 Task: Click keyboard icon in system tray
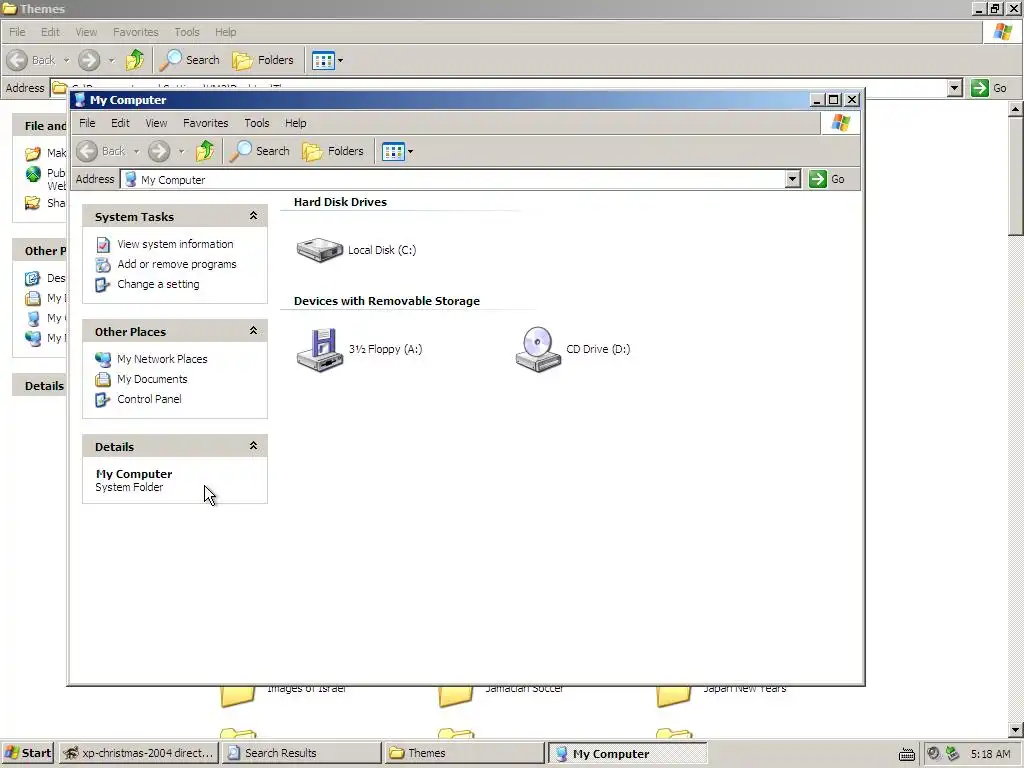pos(906,754)
